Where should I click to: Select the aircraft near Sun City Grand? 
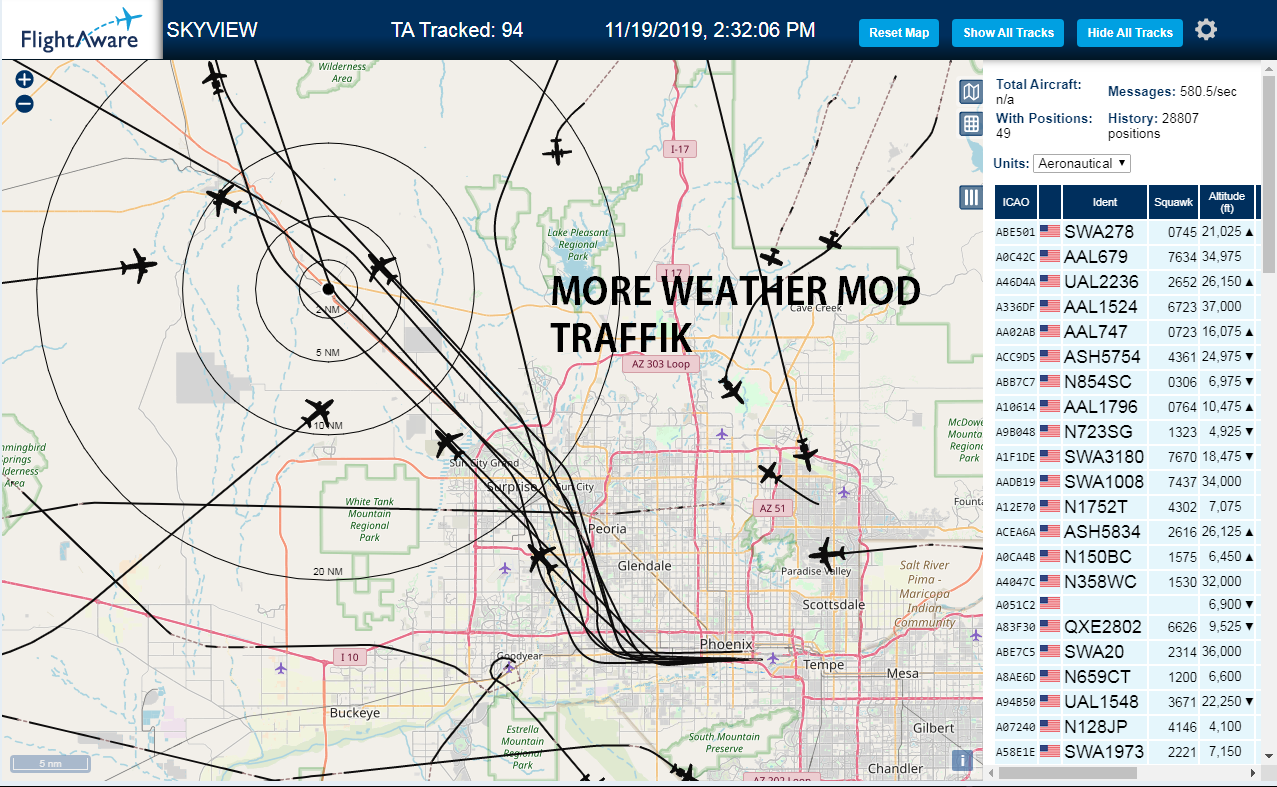[449, 442]
